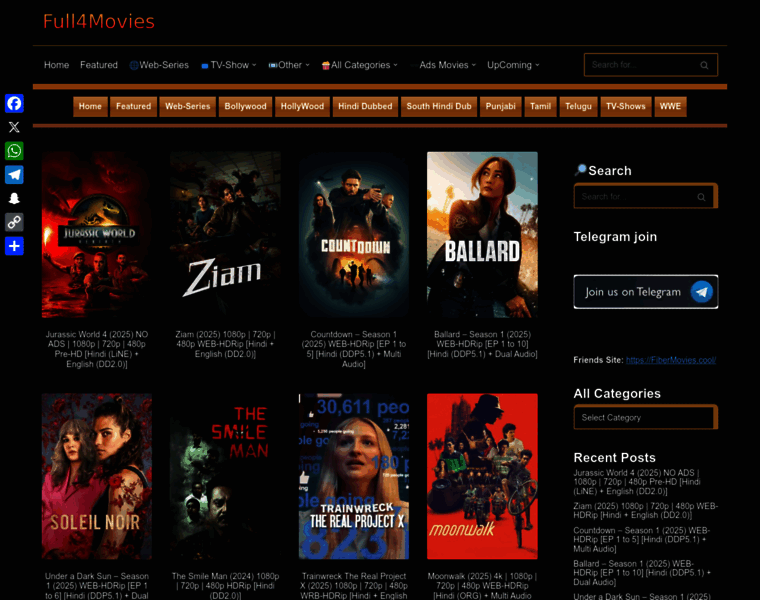Open The Smile Man poster thumbnail
Viewport: 760px width, 600px height.
[225, 476]
